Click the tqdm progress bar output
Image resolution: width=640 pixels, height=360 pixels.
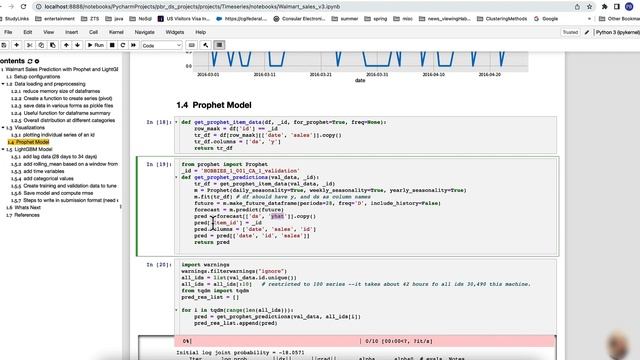(365, 341)
